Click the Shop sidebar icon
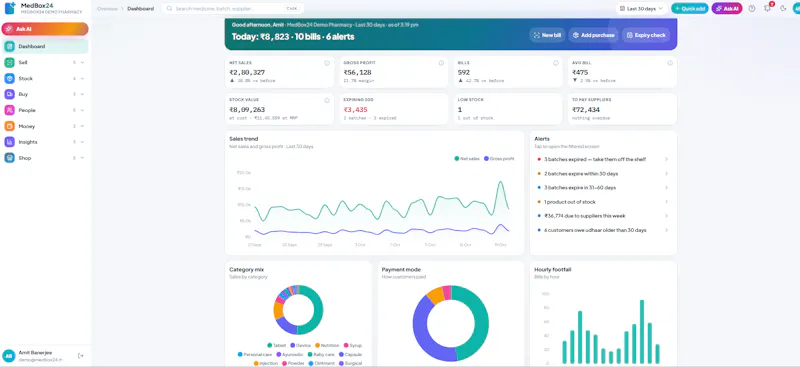The width and height of the screenshot is (800, 367). click(9, 158)
